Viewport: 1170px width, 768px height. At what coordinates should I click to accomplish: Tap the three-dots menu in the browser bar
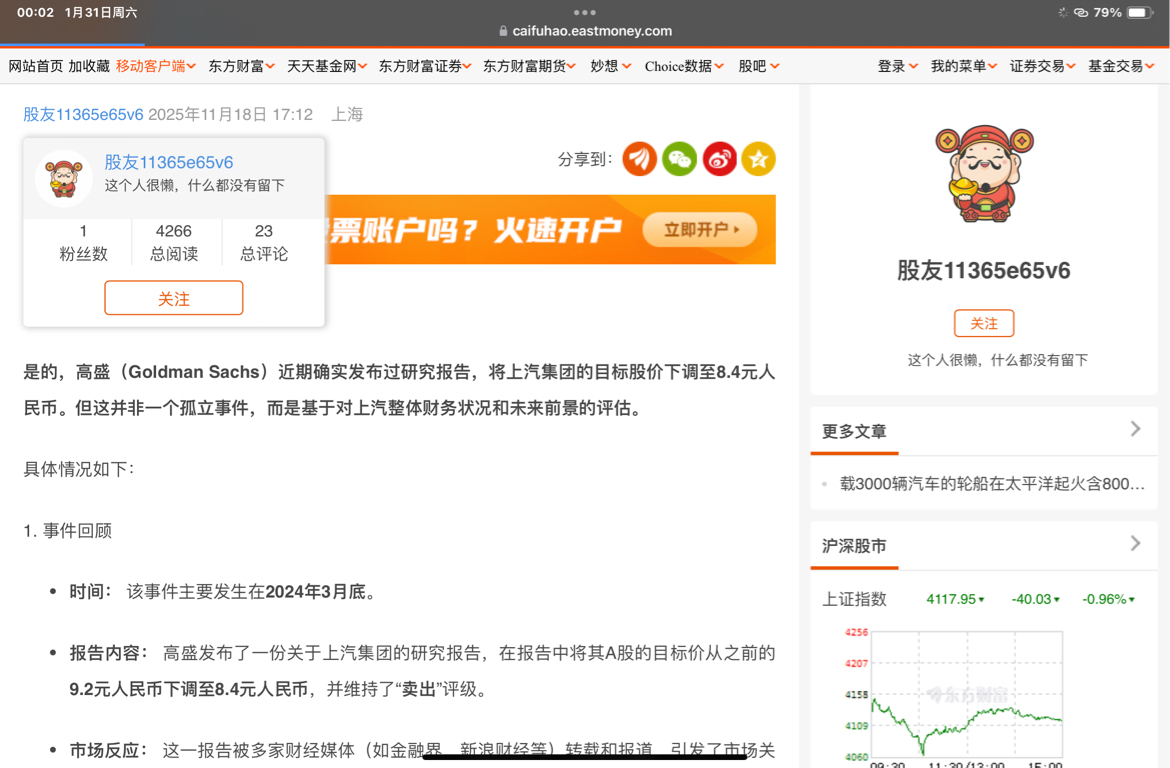click(x=584, y=12)
